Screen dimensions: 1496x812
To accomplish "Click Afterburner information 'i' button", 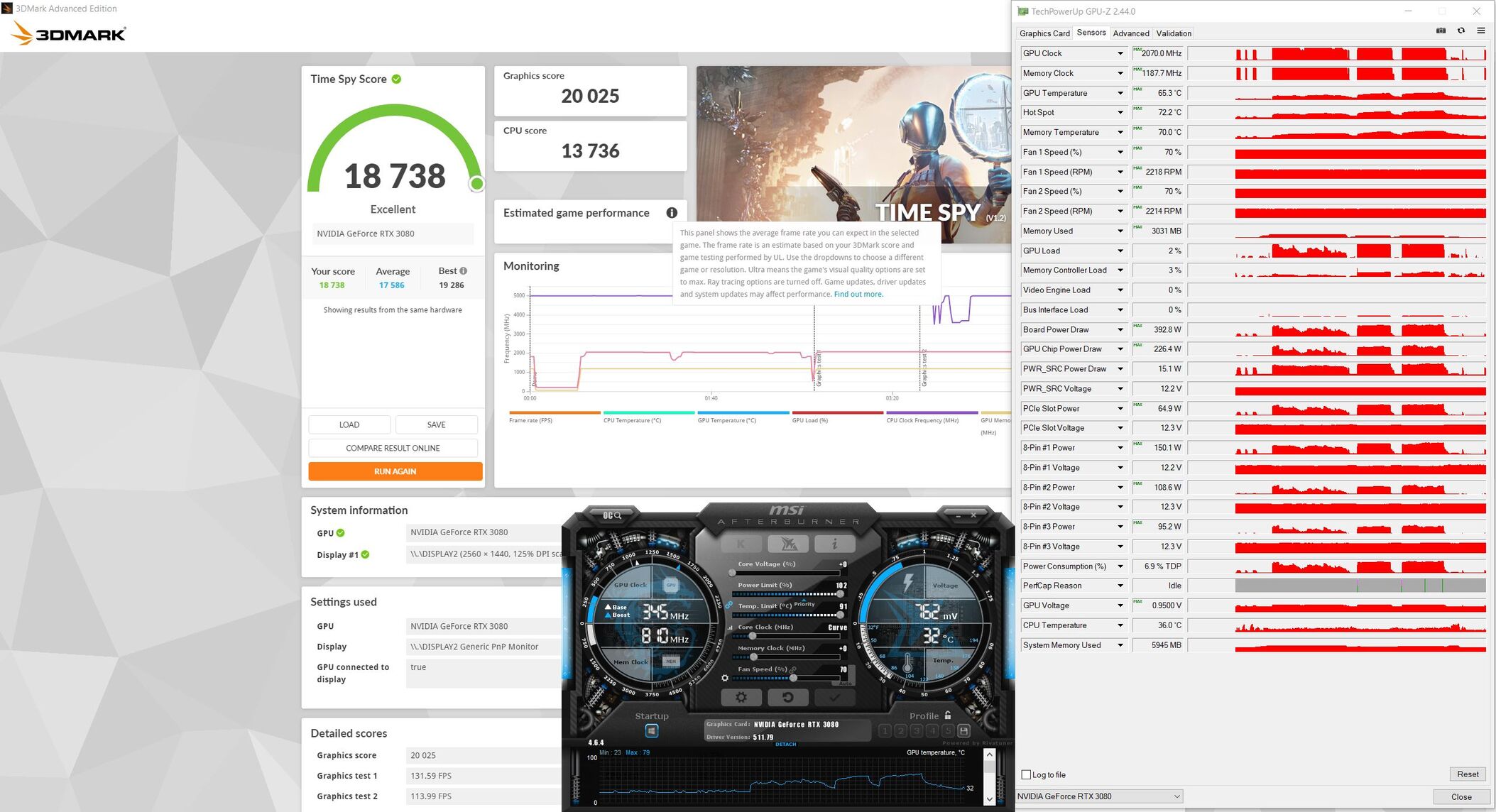I will tap(834, 544).
